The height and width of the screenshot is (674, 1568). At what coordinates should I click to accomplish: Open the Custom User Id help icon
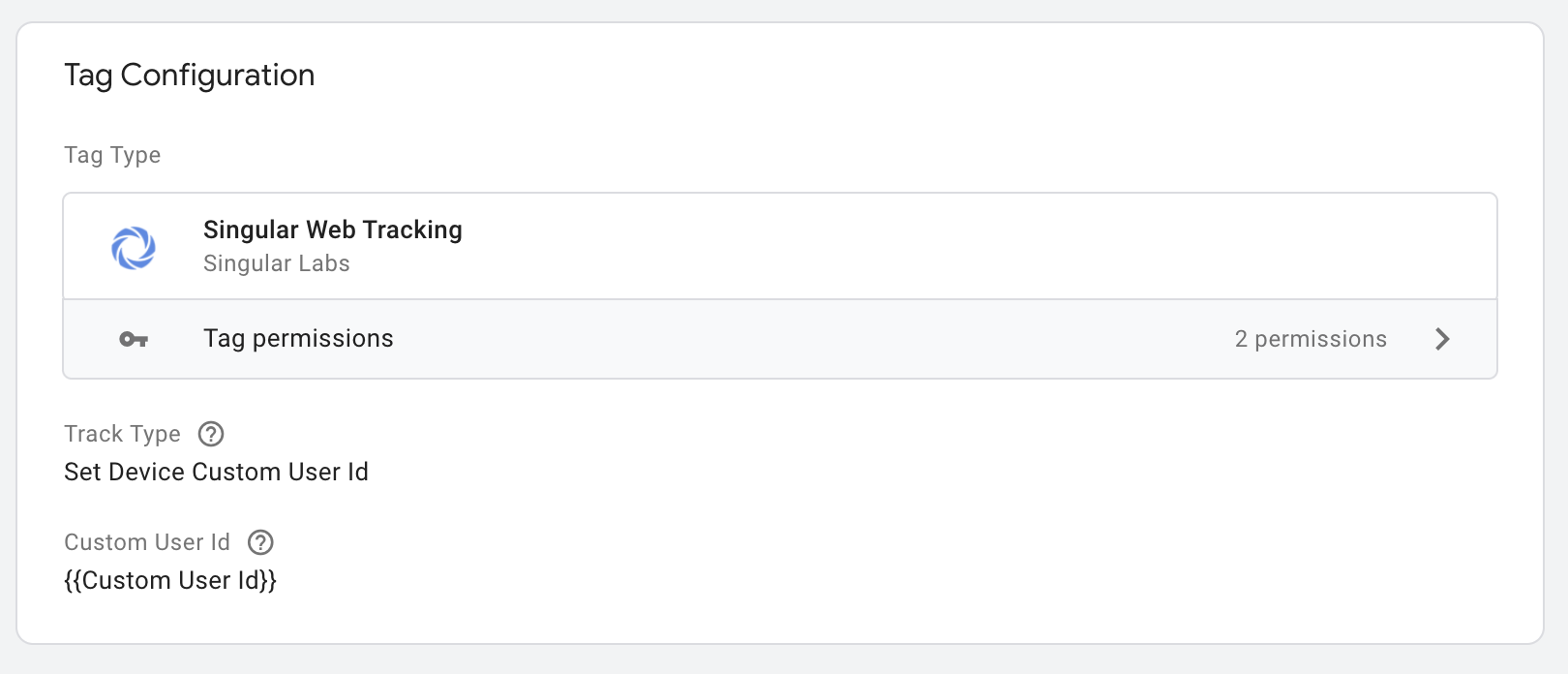pos(260,542)
